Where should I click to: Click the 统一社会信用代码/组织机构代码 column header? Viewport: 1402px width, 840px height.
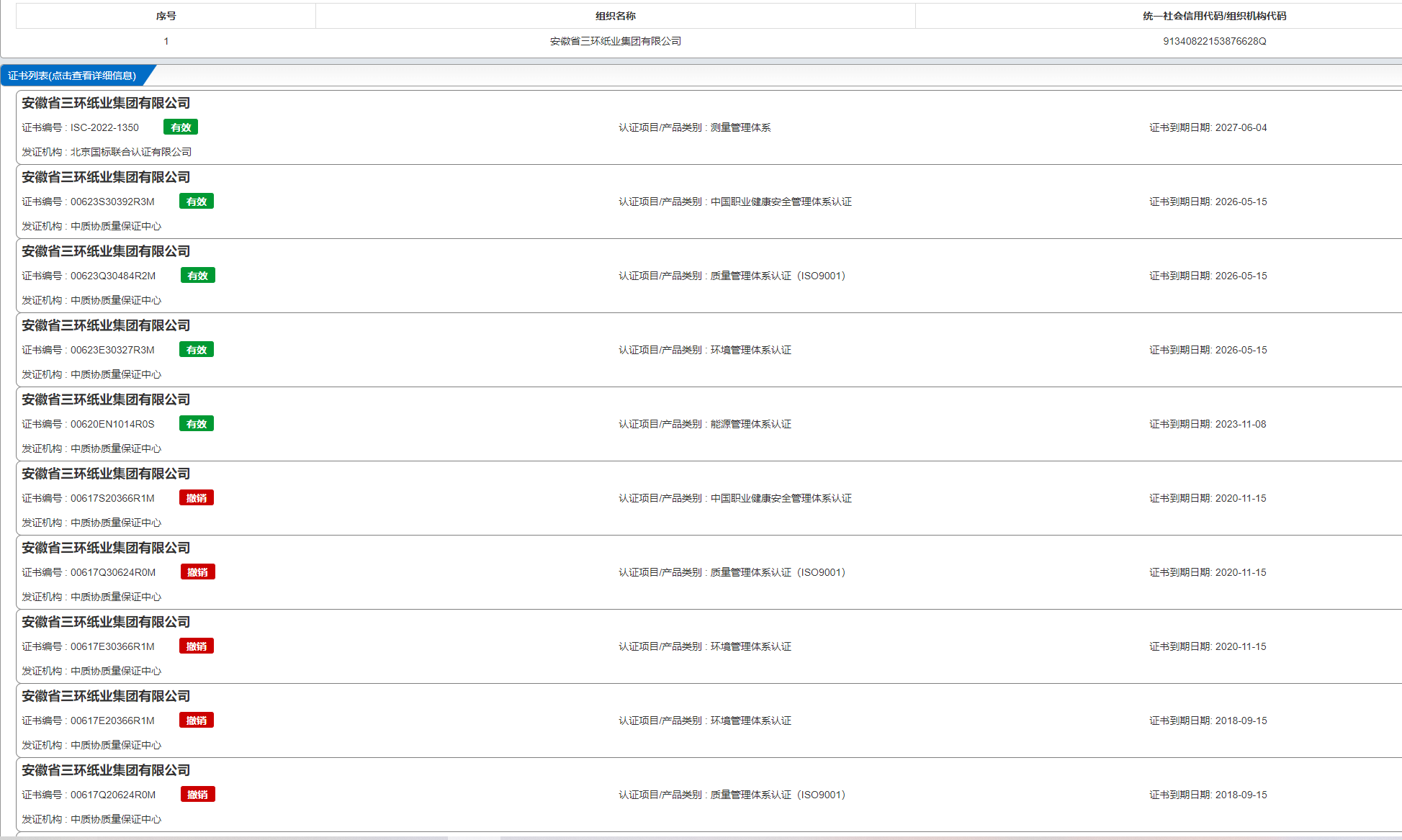(x=1214, y=16)
